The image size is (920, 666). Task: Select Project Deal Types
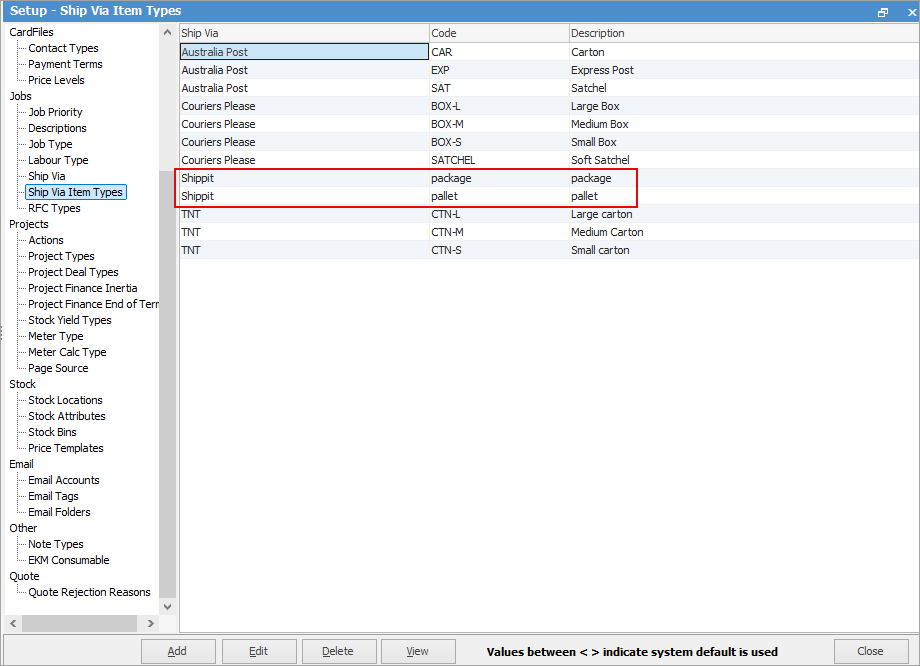pos(73,272)
